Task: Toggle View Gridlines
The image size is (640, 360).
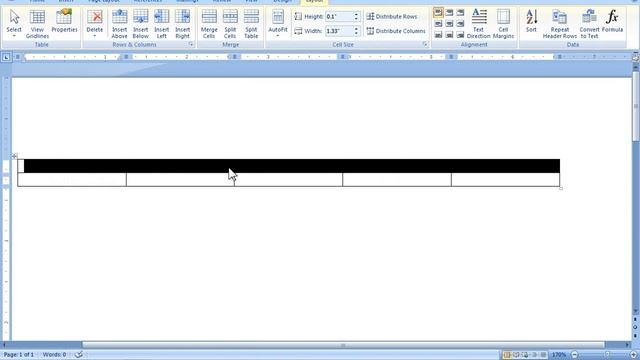Action: 37,24
